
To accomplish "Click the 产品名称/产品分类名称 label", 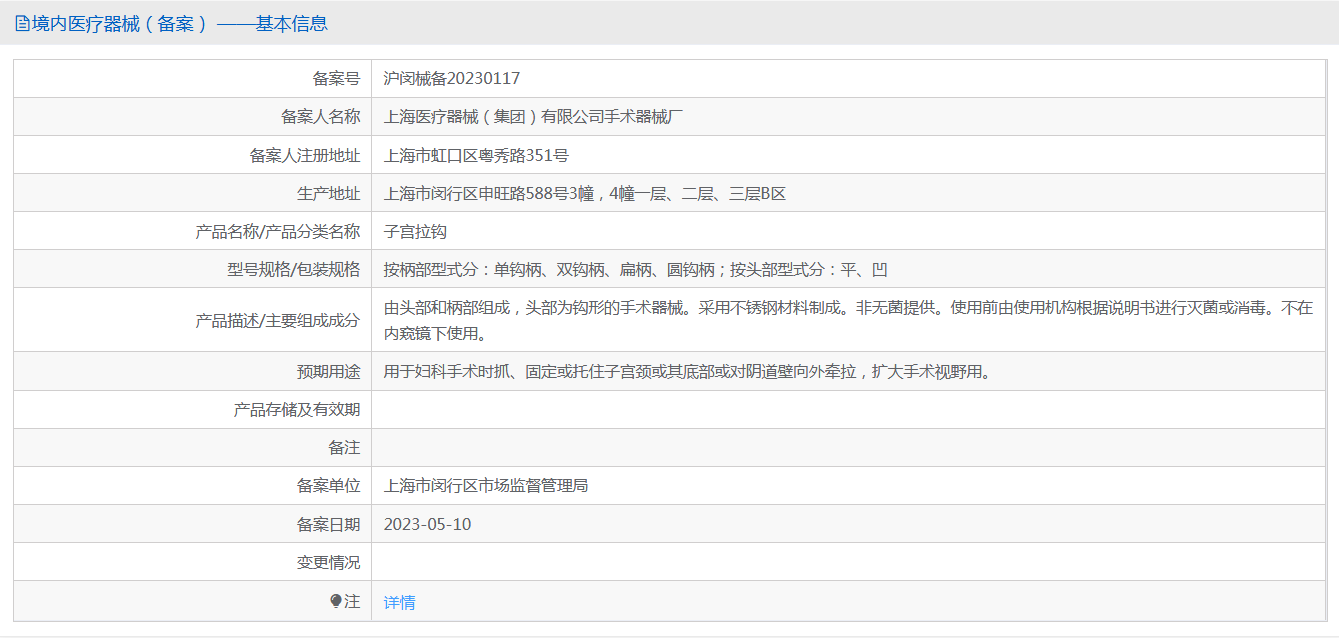I will click(x=278, y=231).
